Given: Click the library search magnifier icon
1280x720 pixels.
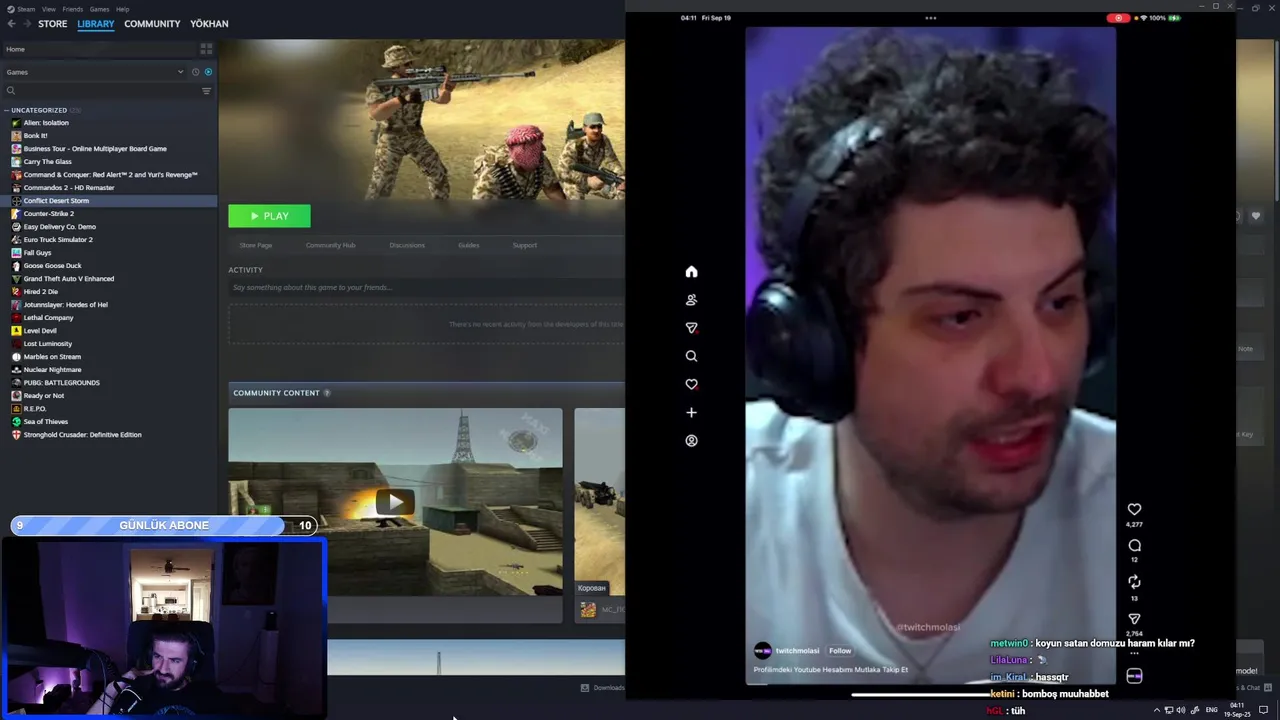Looking at the screenshot, I should [11, 91].
